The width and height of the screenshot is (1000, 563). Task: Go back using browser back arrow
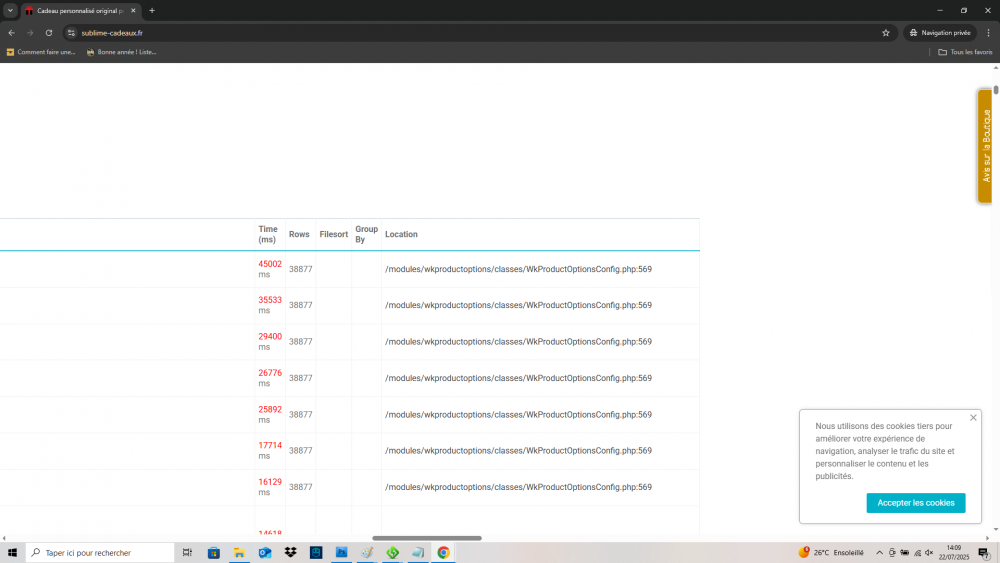point(11,33)
